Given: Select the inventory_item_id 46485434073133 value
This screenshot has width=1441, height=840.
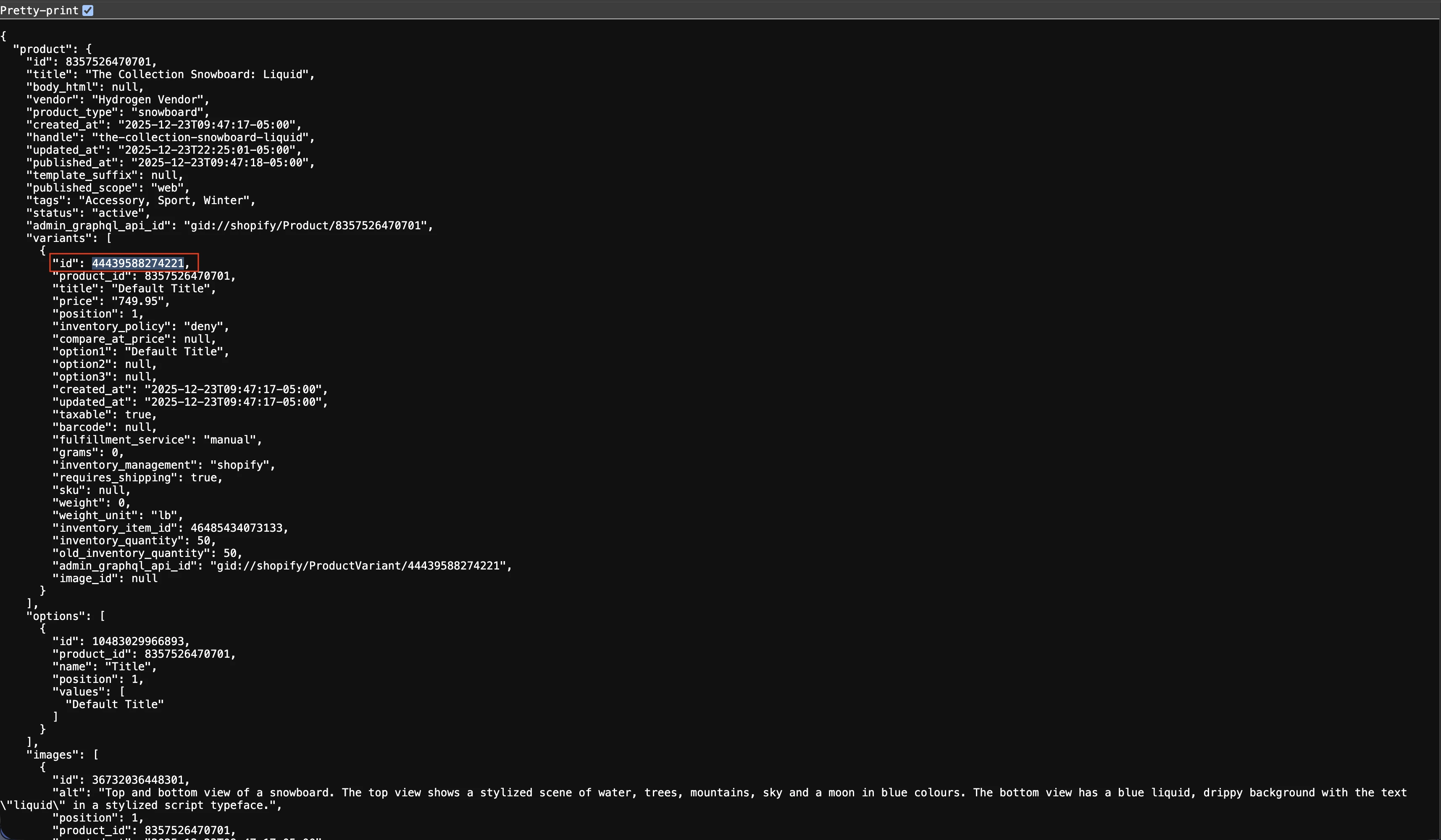Looking at the screenshot, I should point(239,528).
